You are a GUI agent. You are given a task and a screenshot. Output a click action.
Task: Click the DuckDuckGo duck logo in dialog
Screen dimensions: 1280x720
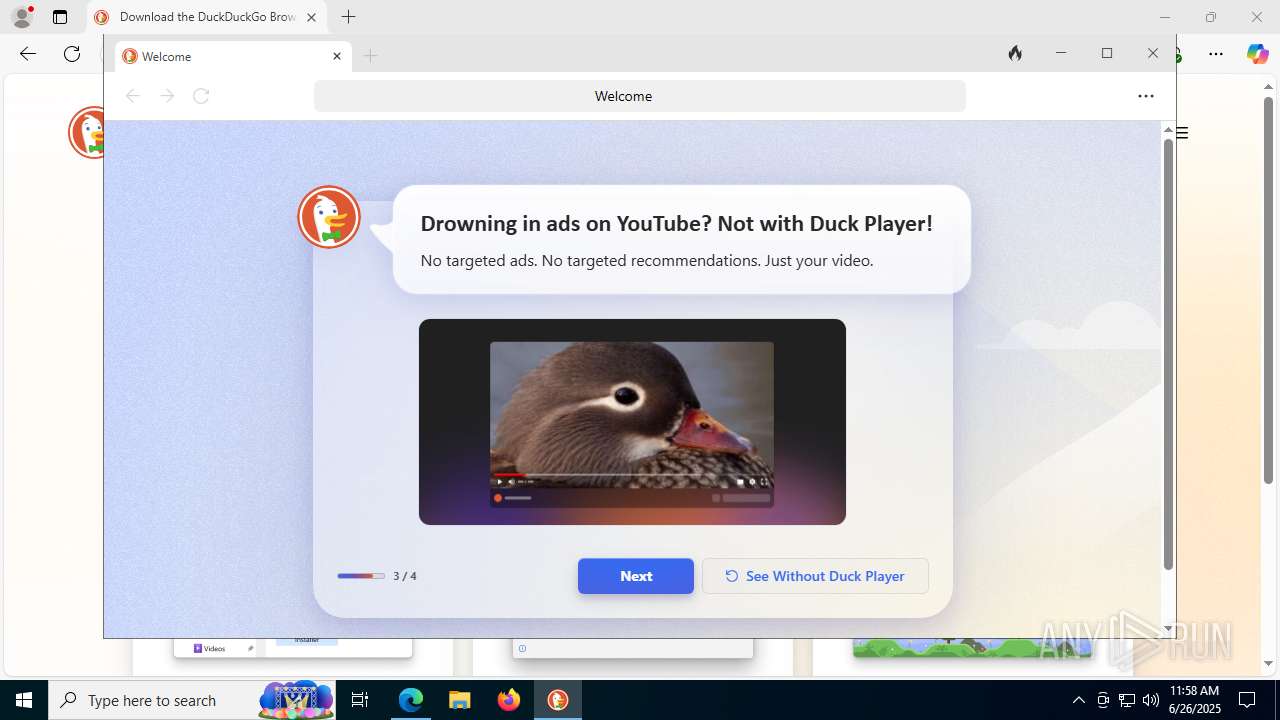(x=329, y=217)
